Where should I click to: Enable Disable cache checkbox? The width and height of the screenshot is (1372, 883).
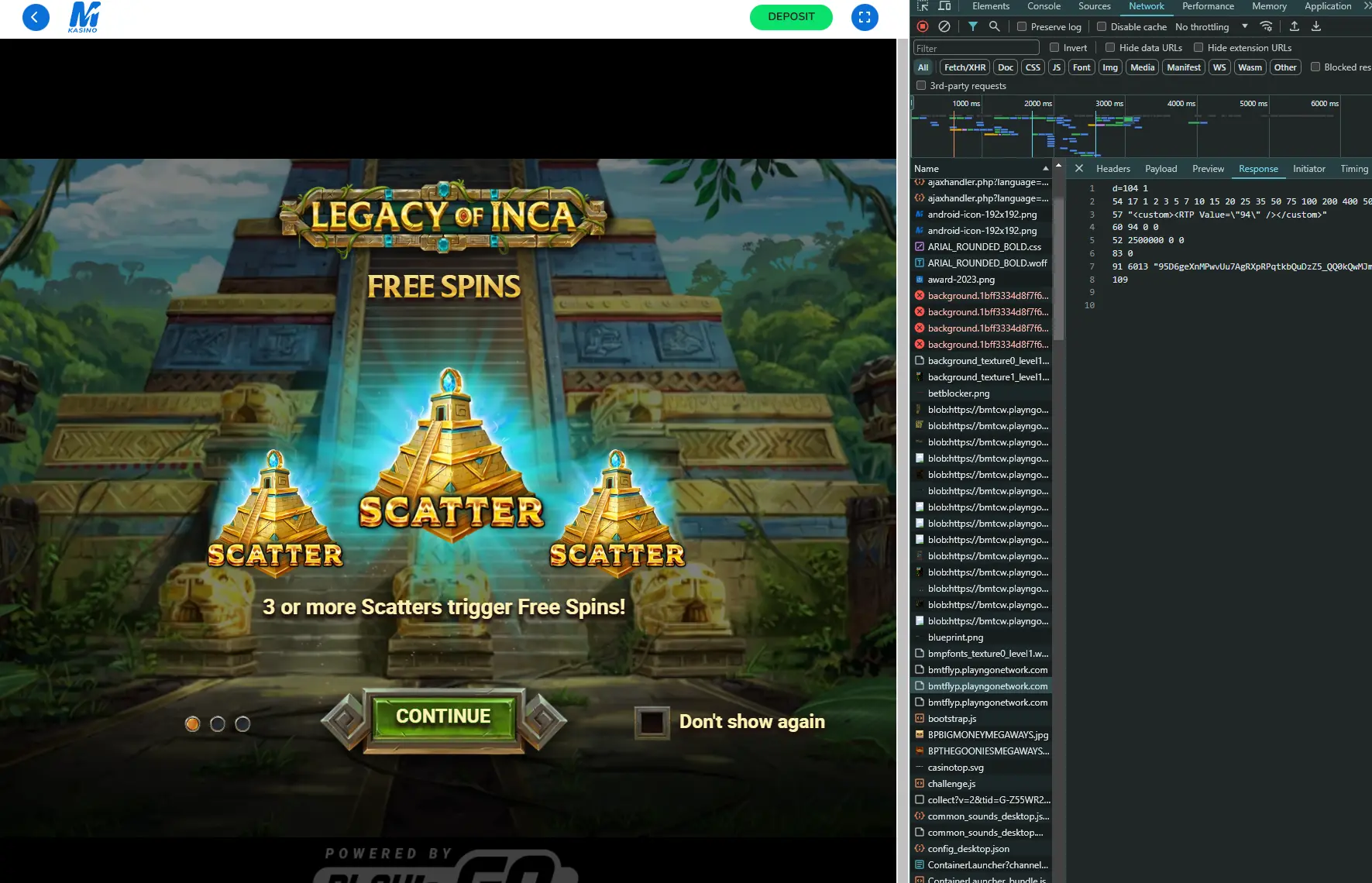(x=1102, y=26)
